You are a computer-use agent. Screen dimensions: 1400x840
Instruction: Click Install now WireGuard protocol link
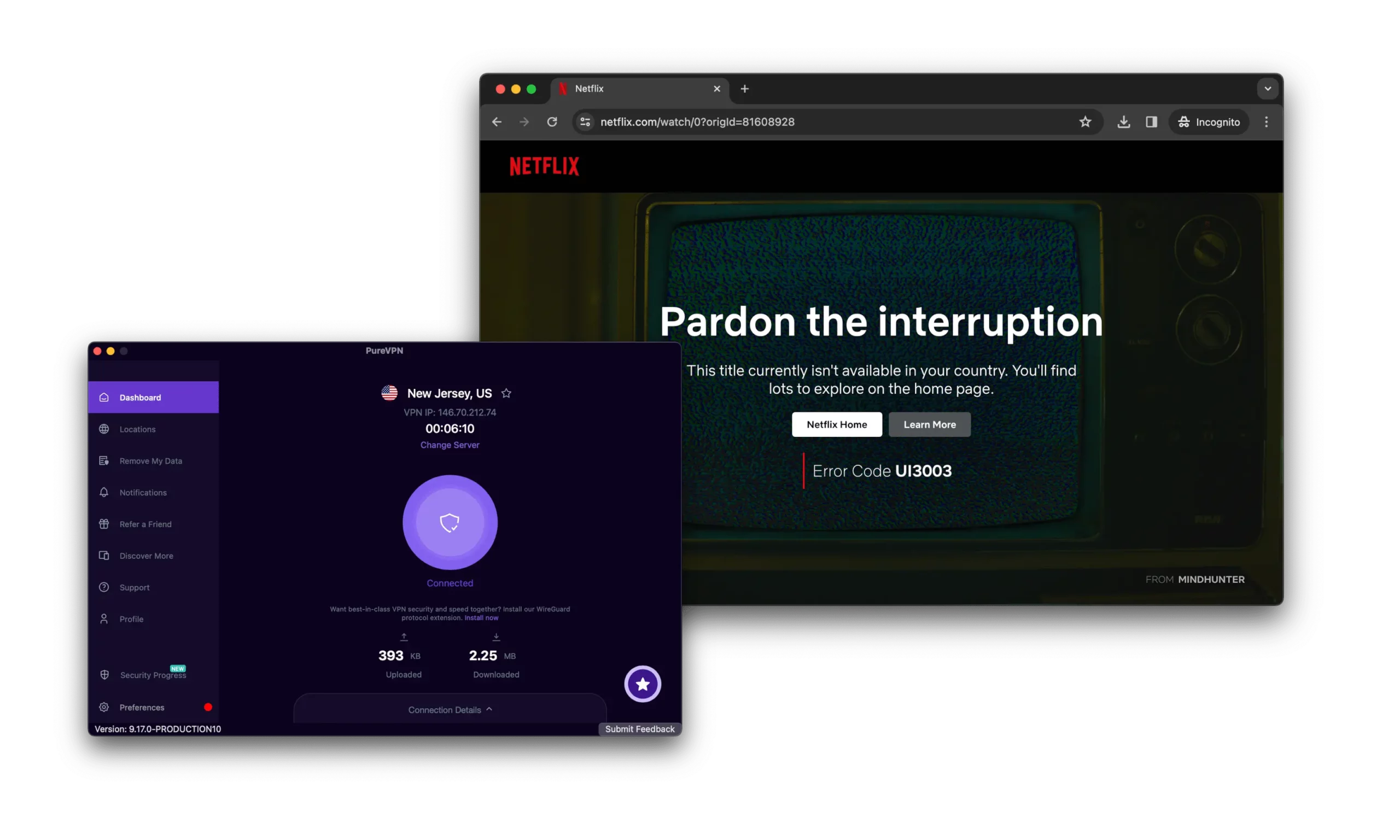[x=481, y=617]
